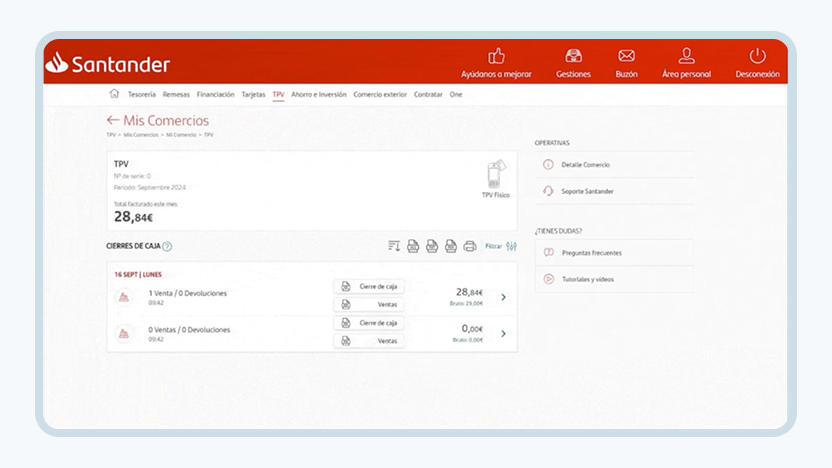Open the Buzón envelope icon

point(626,56)
